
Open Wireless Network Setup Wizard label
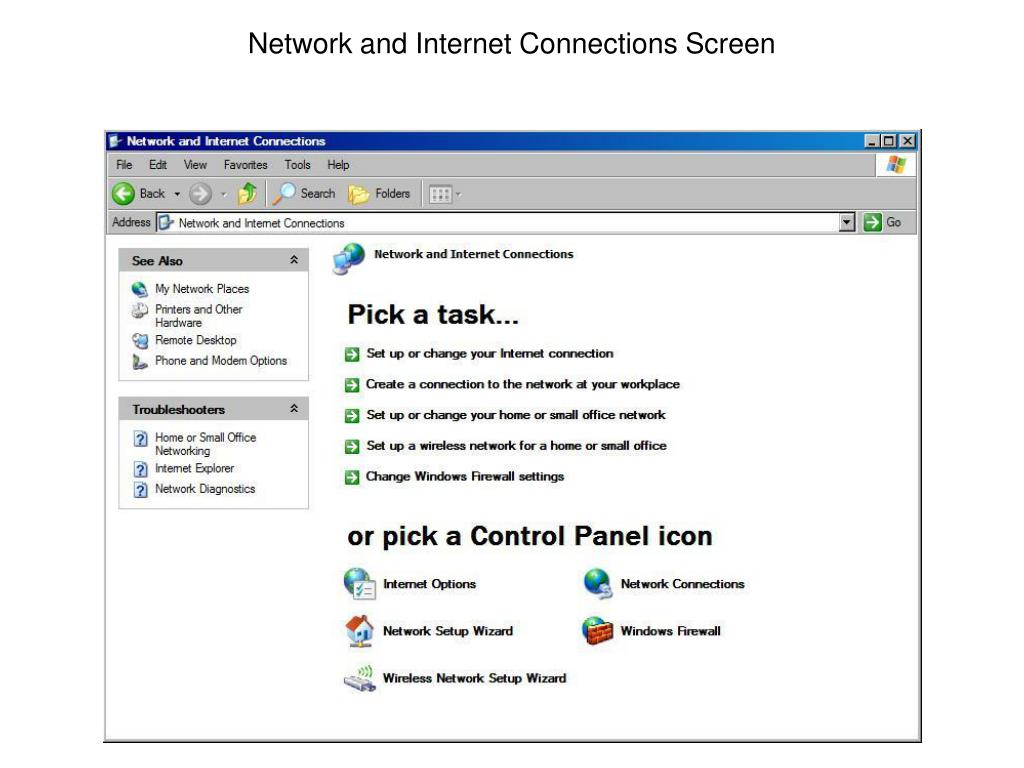coord(475,678)
